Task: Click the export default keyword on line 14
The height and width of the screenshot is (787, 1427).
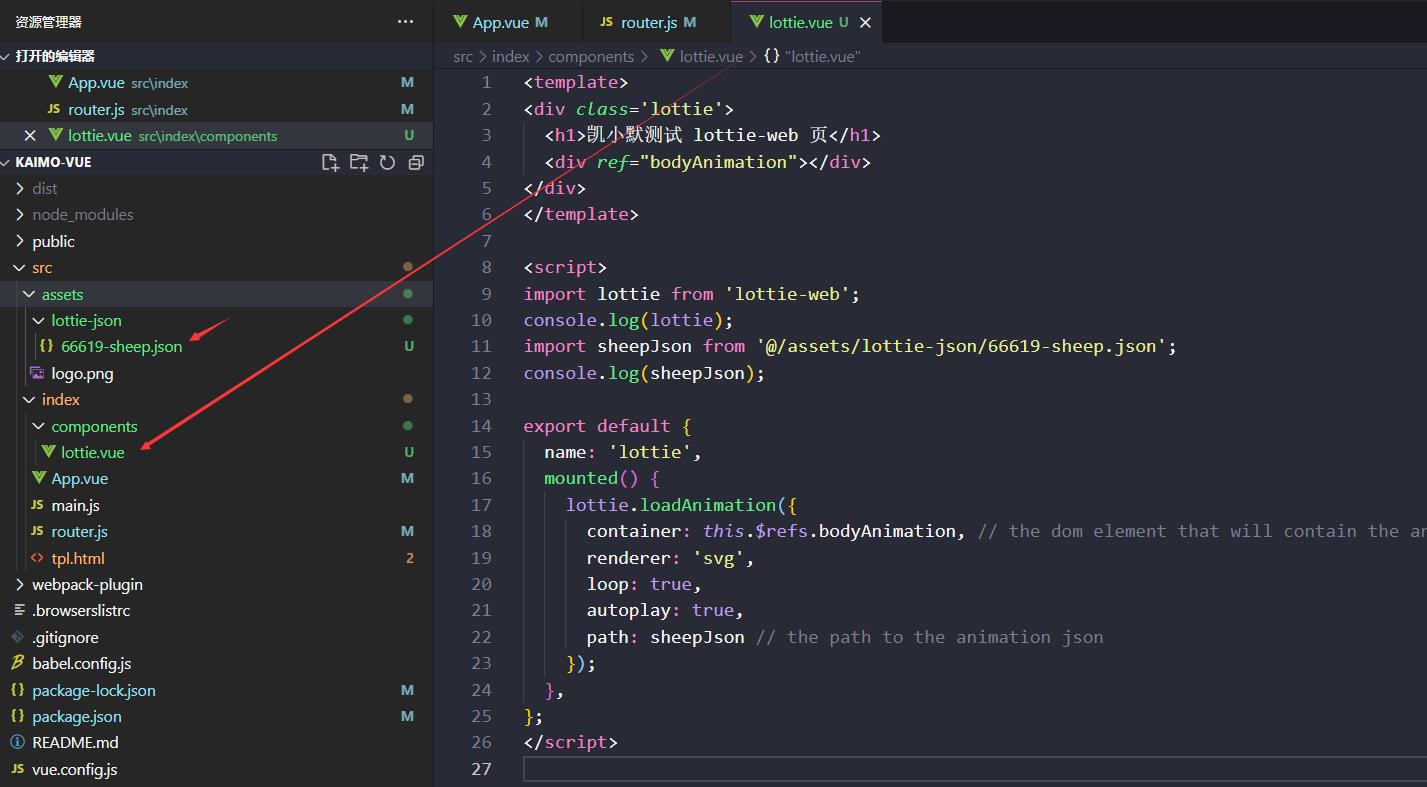Action: coord(597,426)
